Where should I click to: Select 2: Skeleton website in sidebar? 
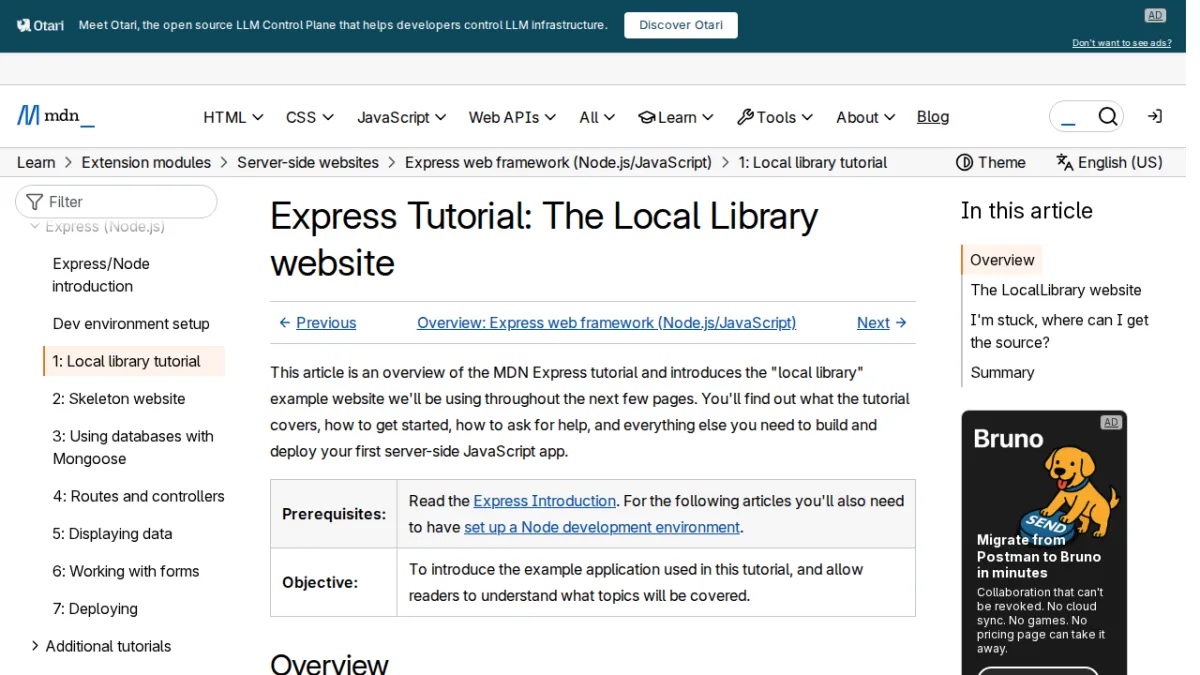tap(119, 399)
